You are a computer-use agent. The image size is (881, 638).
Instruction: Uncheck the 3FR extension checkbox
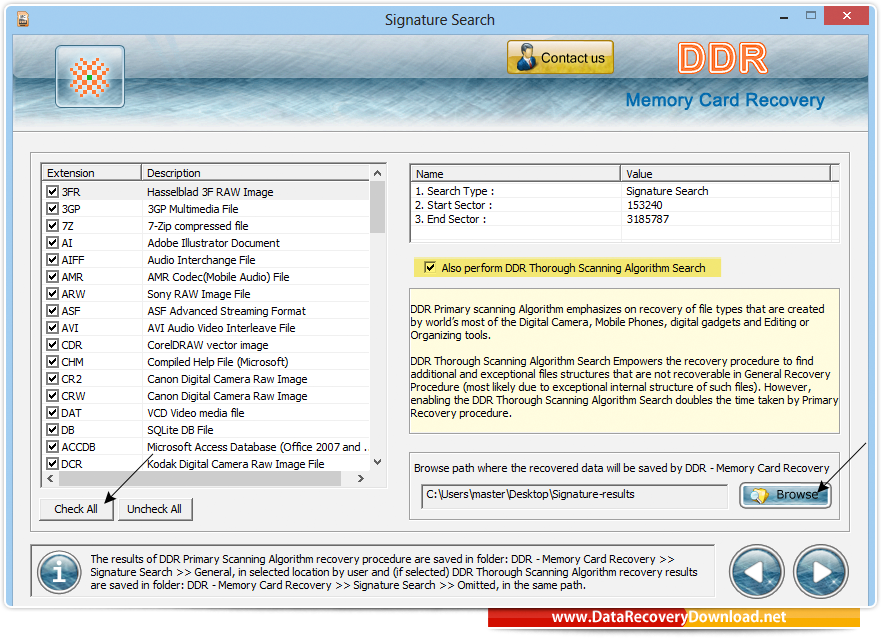click(x=53, y=192)
